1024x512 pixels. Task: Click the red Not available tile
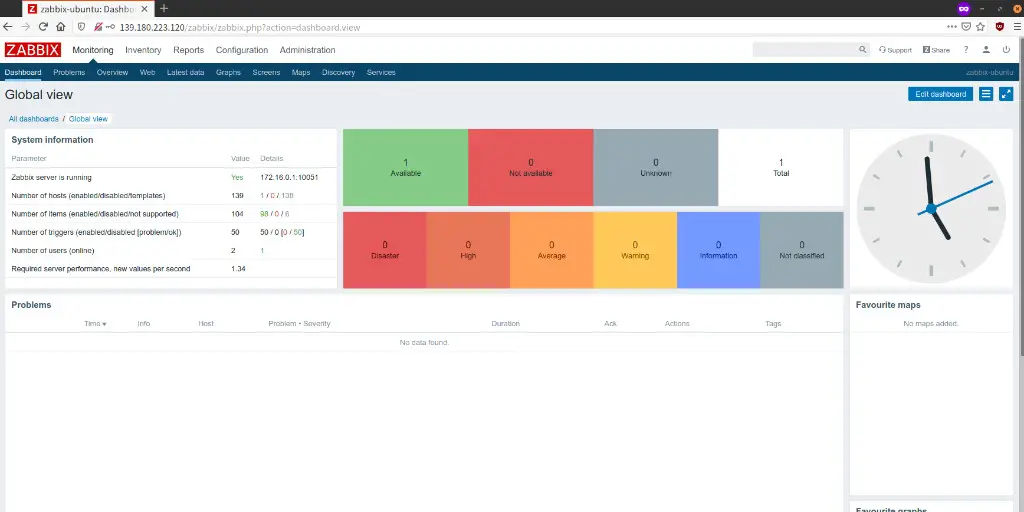tap(531, 167)
